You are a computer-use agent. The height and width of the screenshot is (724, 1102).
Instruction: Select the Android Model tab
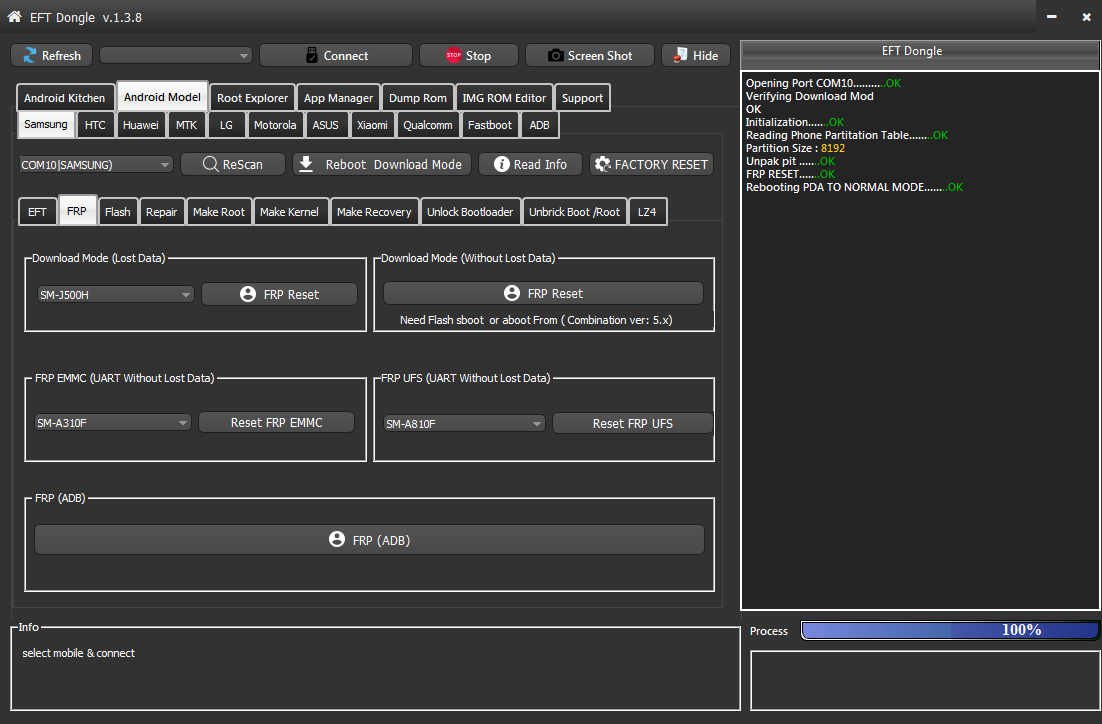162,96
